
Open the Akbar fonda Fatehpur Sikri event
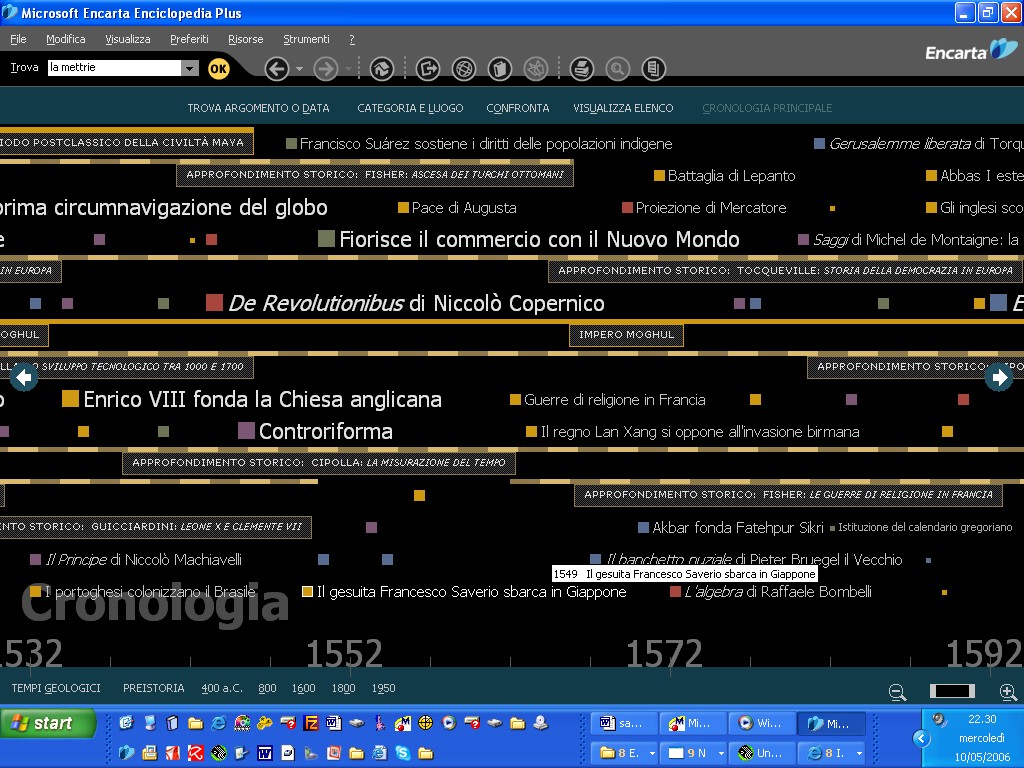pos(731,528)
